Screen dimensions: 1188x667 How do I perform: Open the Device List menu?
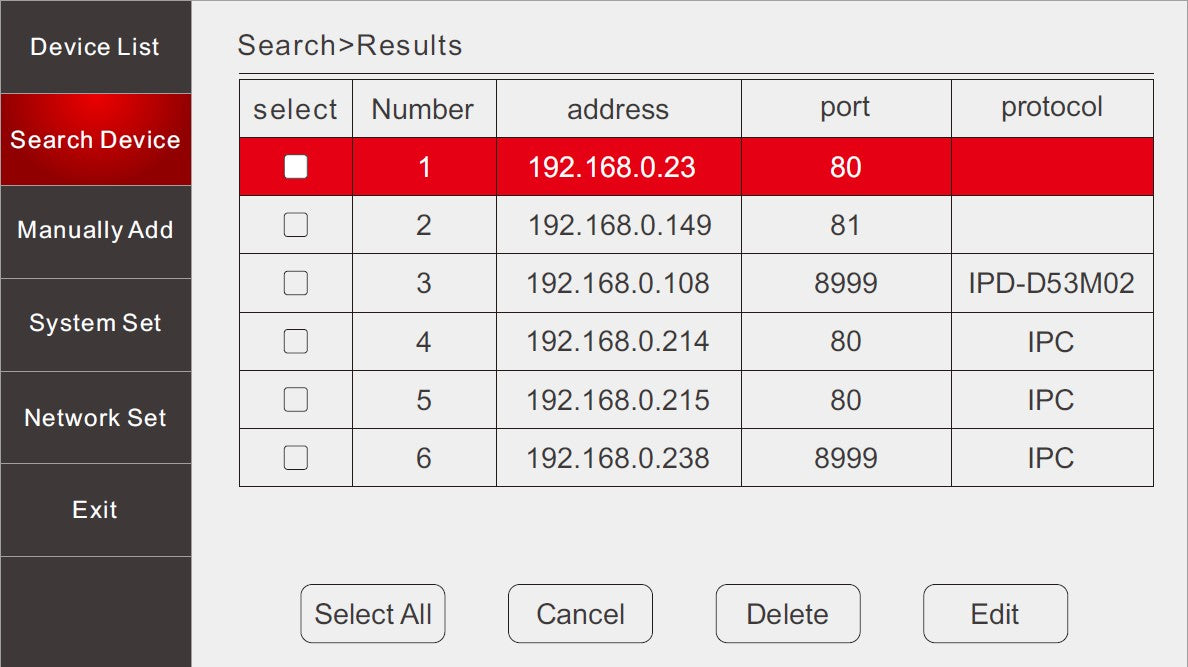click(95, 47)
